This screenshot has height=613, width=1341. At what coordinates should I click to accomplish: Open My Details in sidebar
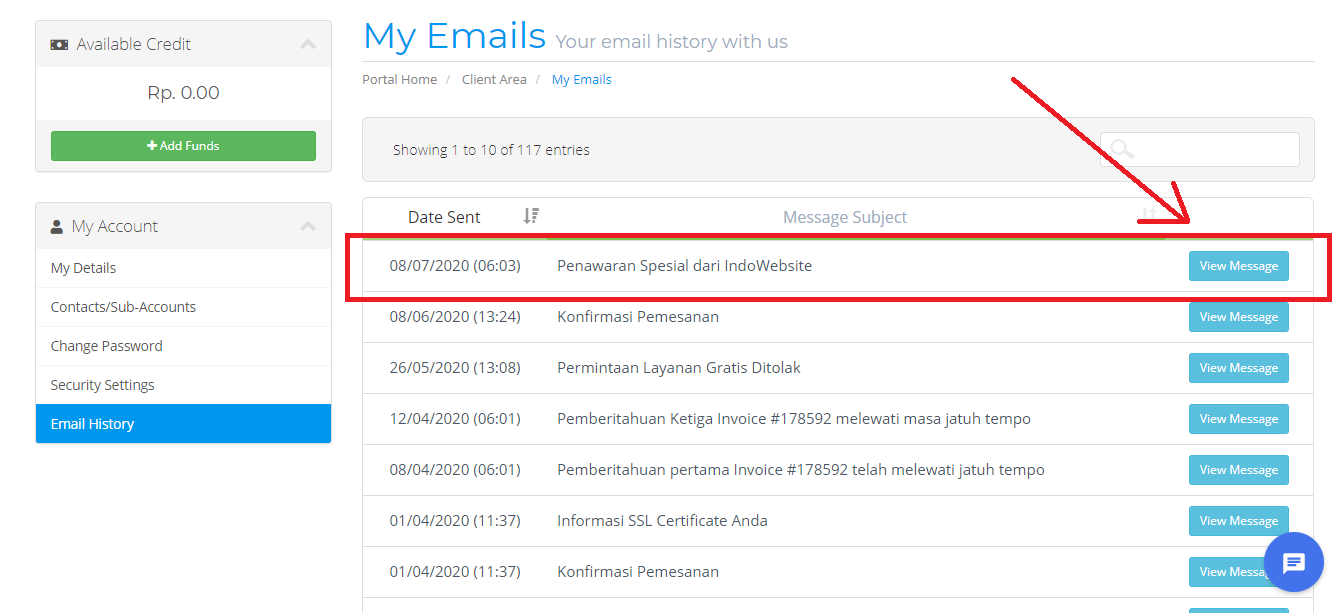[x=83, y=268]
